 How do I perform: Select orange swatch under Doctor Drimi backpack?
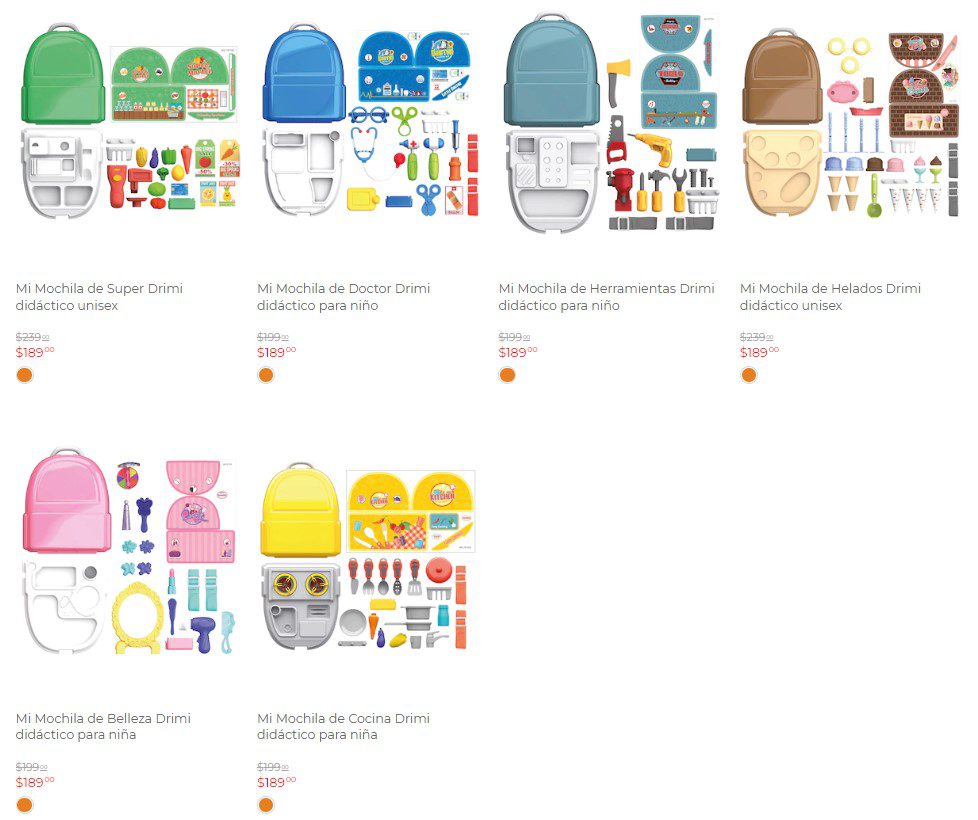(x=266, y=375)
